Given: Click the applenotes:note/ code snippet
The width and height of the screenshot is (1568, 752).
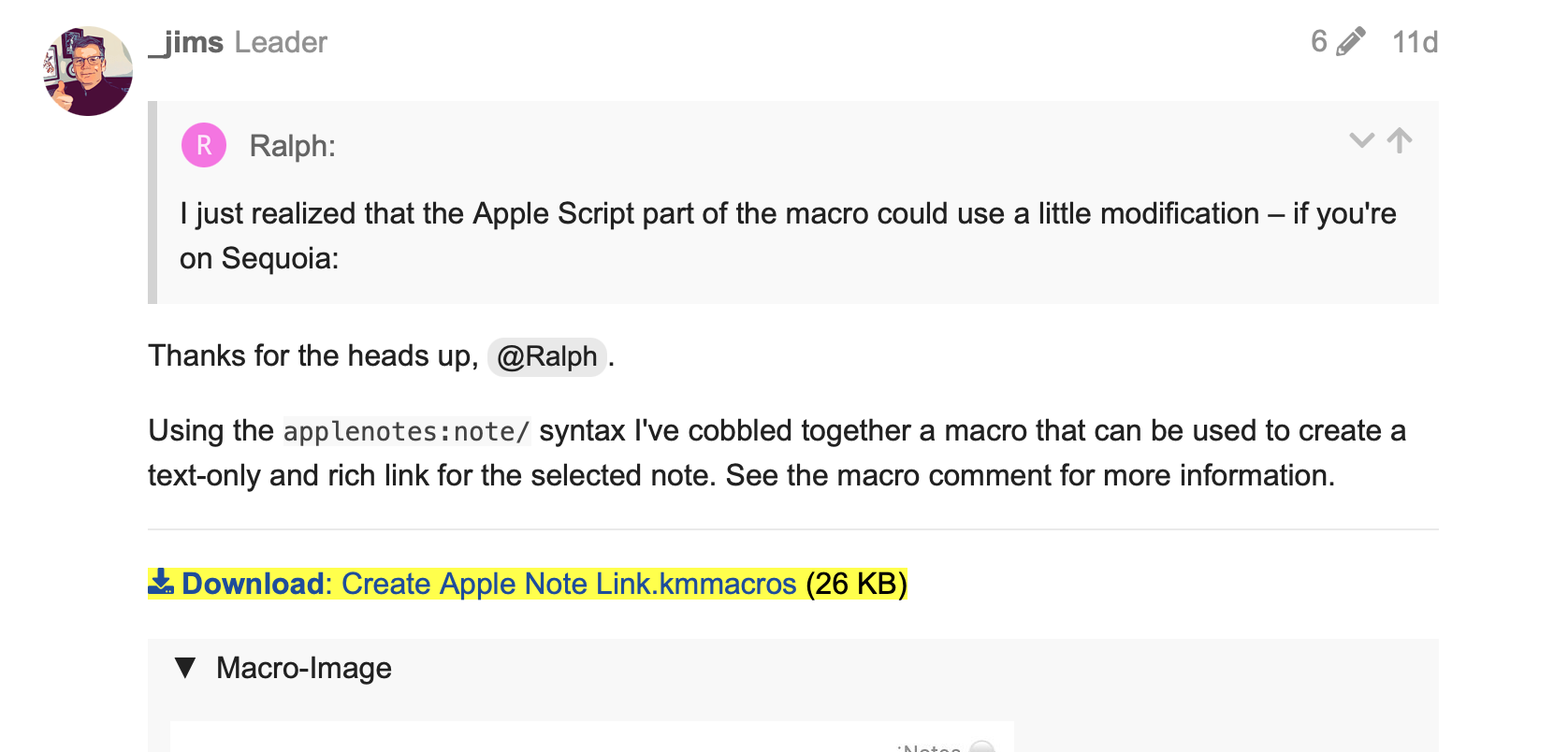Looking at the screenshot, I should click(406, 431).
